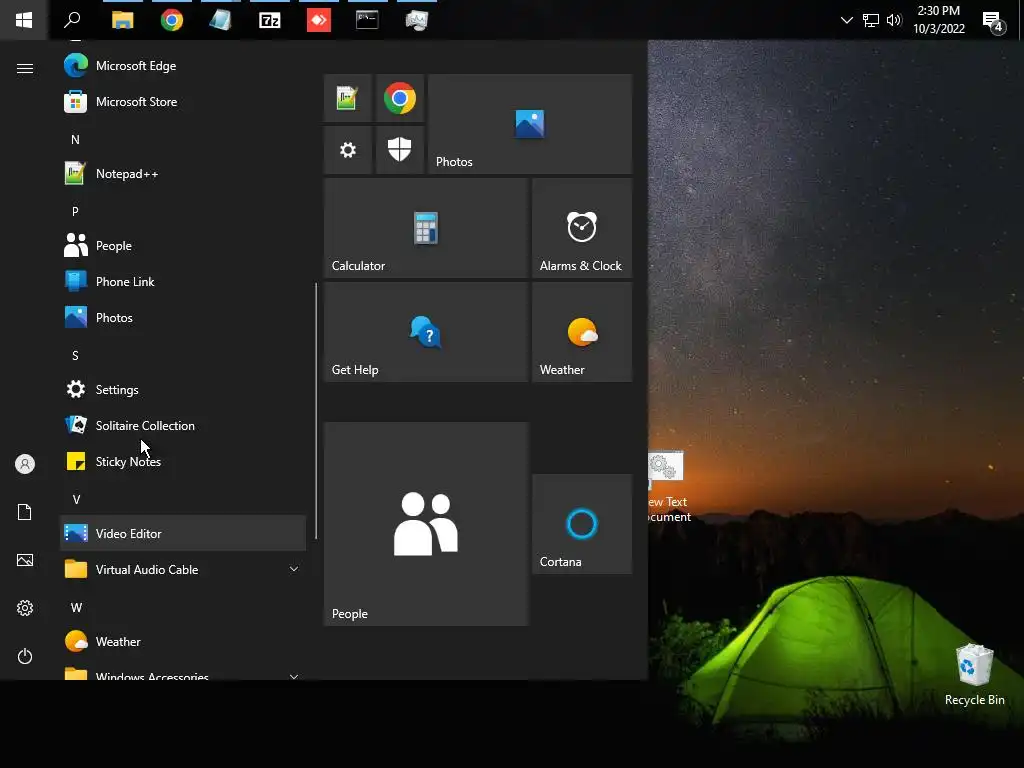Open the Photos pinned tile

point(530,124)
